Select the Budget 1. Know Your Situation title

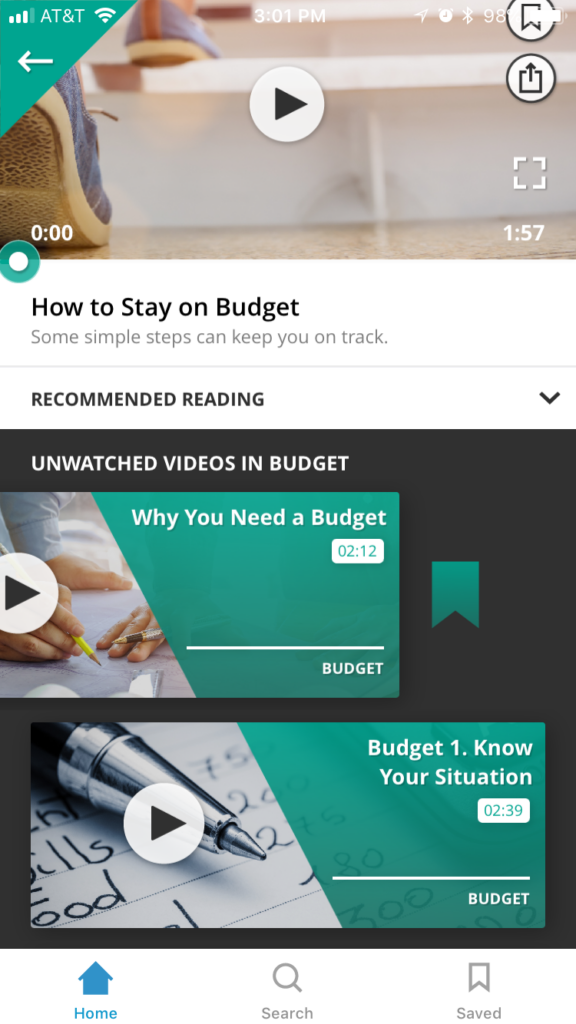click(x=450, y=762)
